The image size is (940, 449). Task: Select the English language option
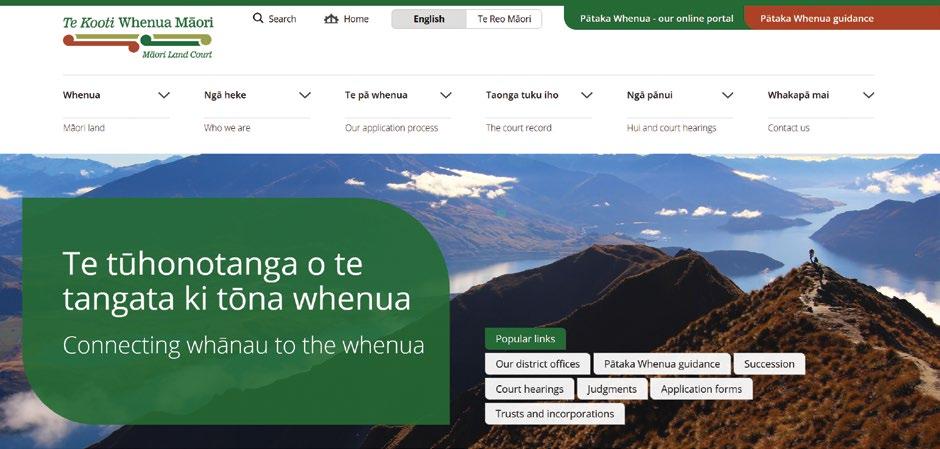429,19
